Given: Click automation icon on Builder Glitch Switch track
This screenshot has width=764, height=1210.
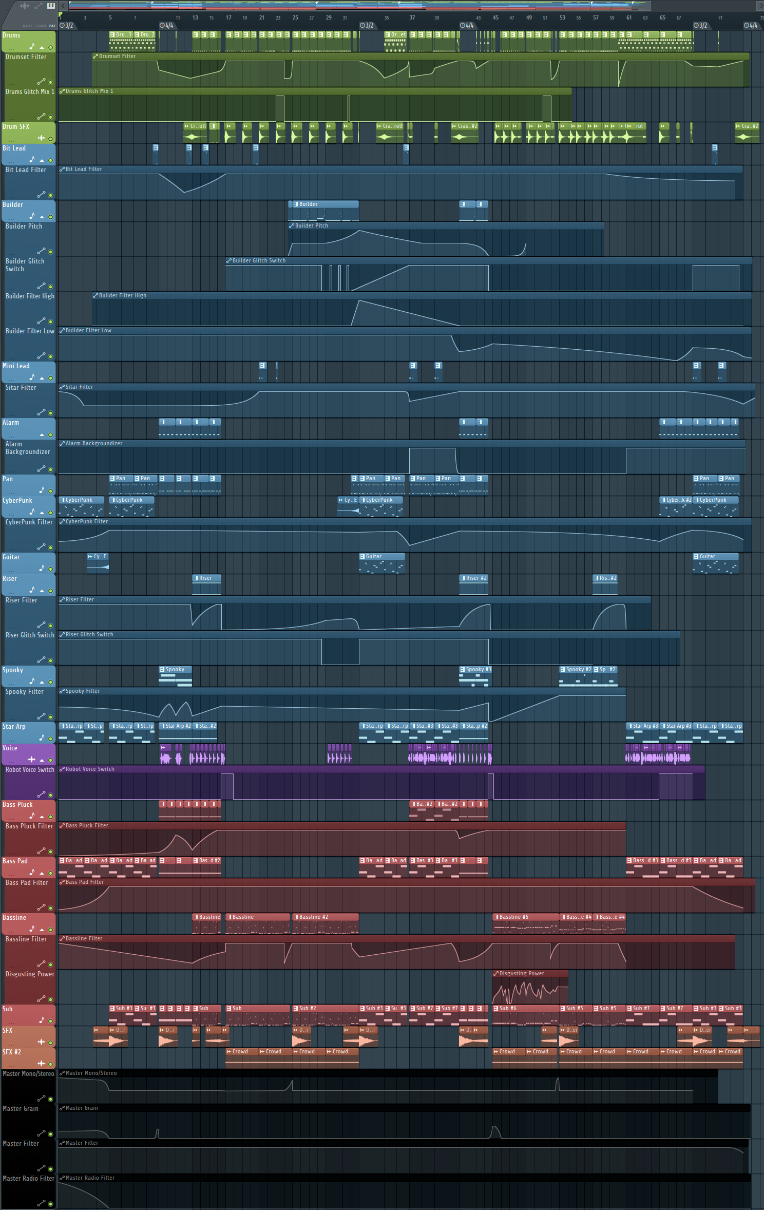Looking at the screenshot, I should pyautogui.click(x=41, y=286).
